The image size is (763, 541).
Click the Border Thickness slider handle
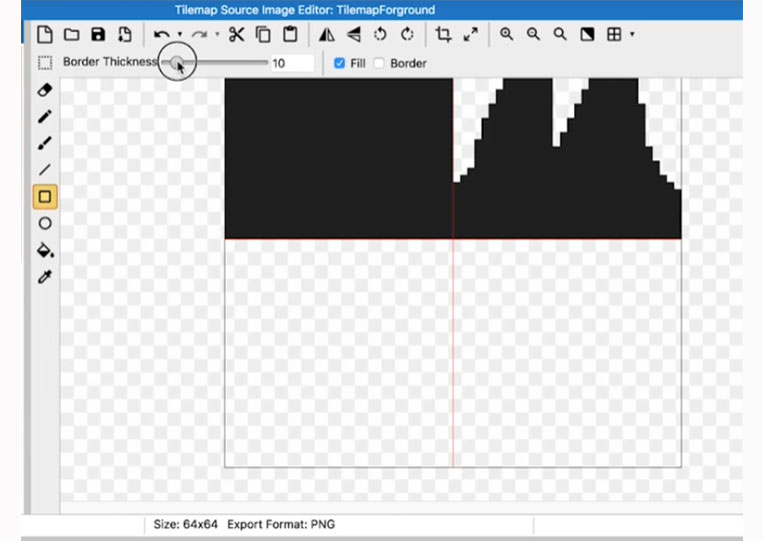pos(176,62)
